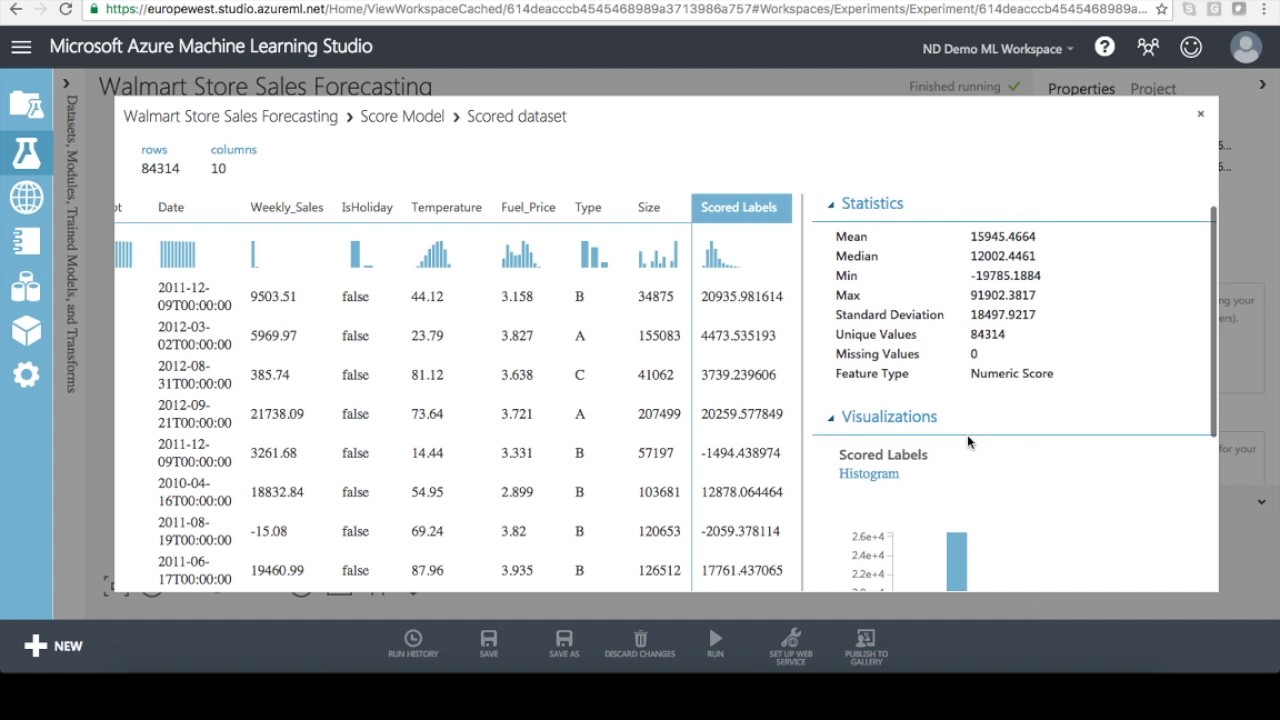Open the Notebooks sidebar icon
Viewport: 1280px width, 720px height.
[x=26, y=241]
